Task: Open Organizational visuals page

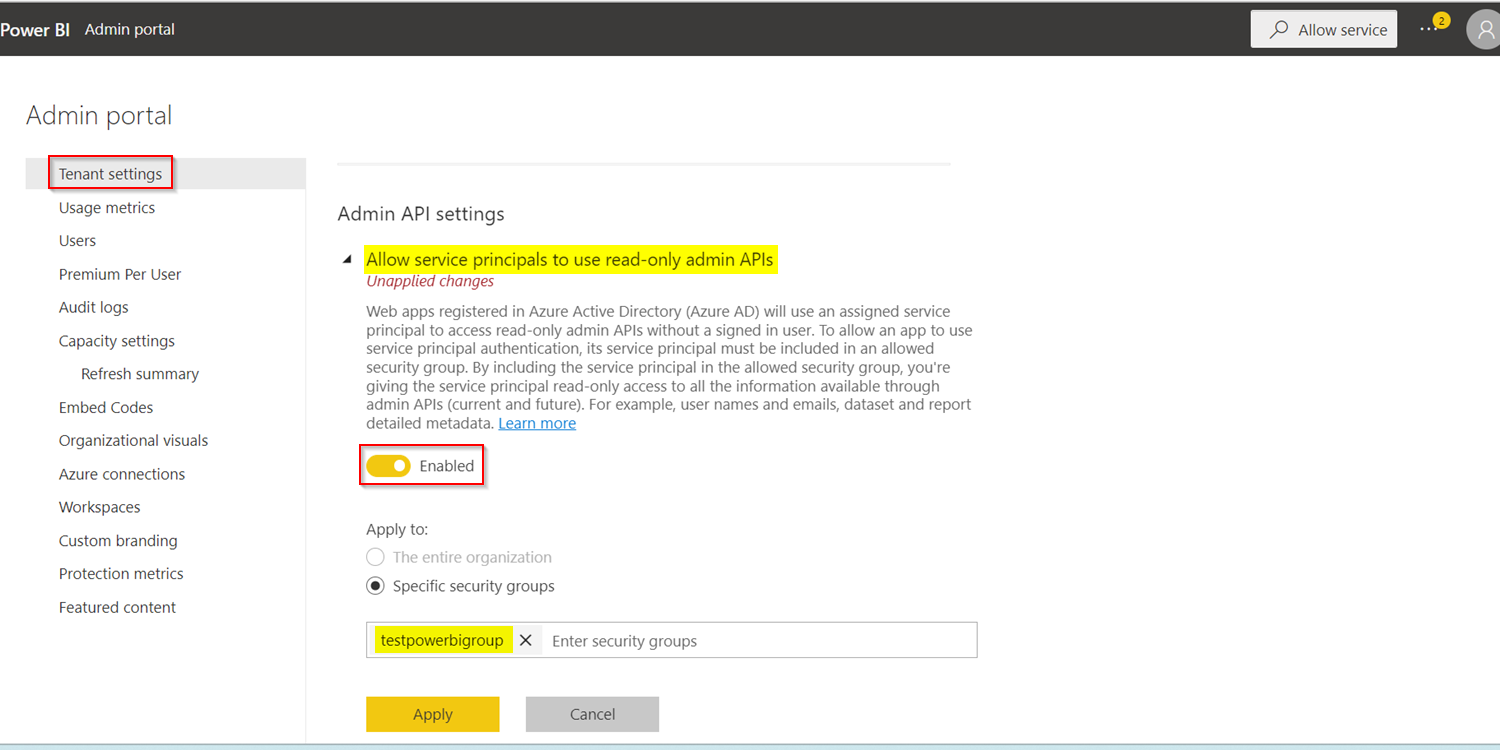Action: 133,440
